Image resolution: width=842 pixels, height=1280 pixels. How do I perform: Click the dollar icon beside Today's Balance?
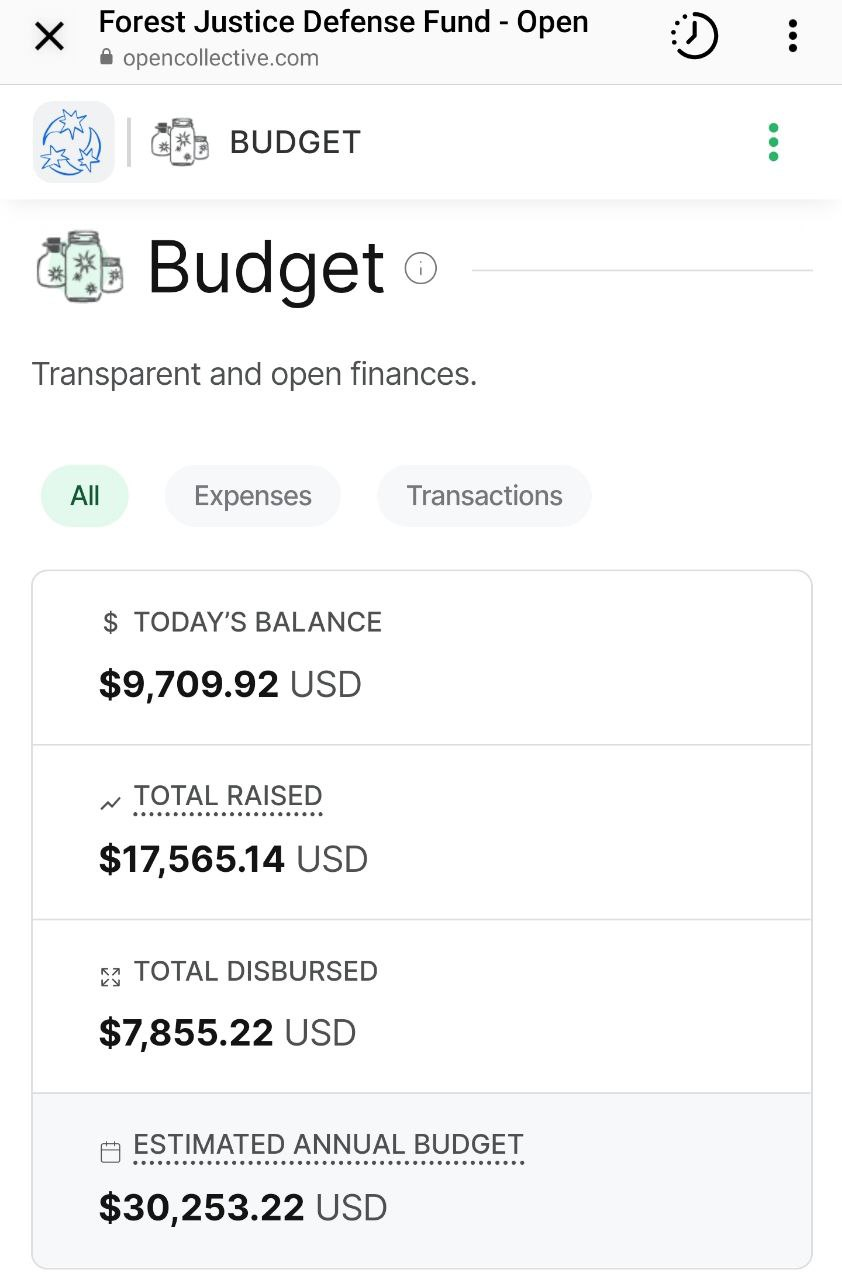coord(111,623)
